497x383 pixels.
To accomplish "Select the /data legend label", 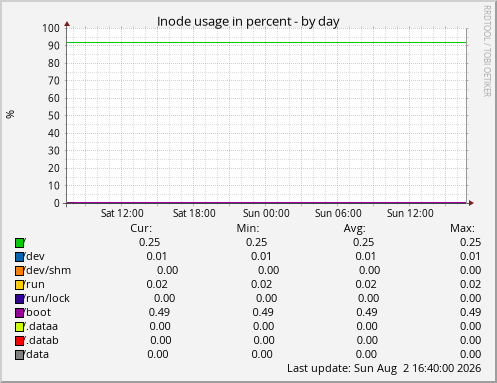I will (x=36, y=354).
